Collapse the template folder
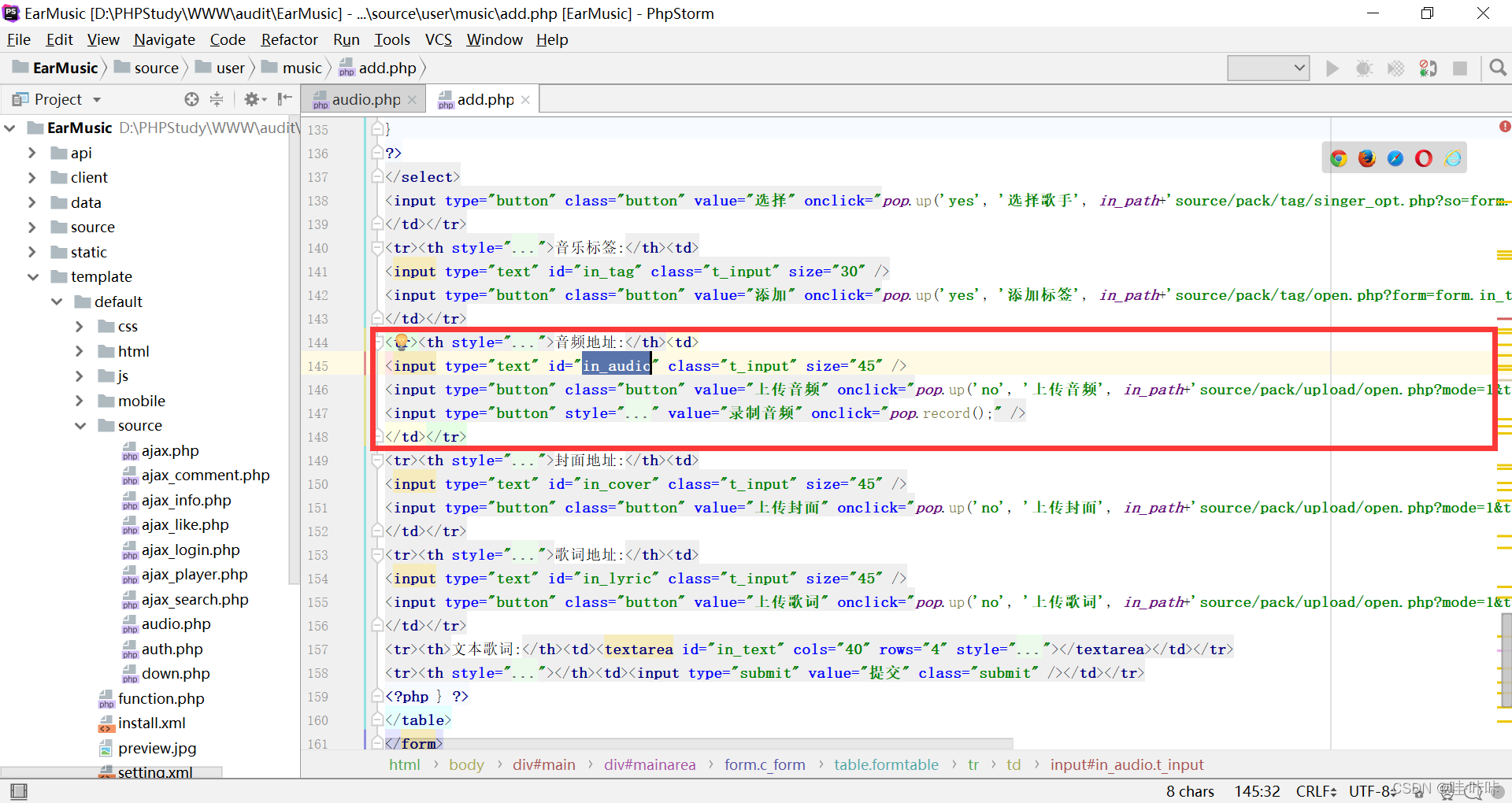Screen dimensions: 1512x803 pyautogui.click(x=32, y=276)
